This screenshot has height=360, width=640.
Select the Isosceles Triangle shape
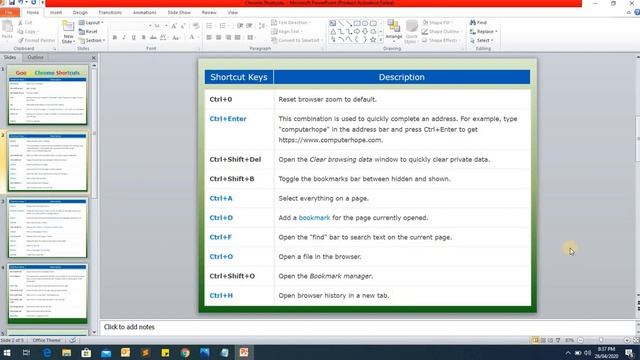click(333, 31)
